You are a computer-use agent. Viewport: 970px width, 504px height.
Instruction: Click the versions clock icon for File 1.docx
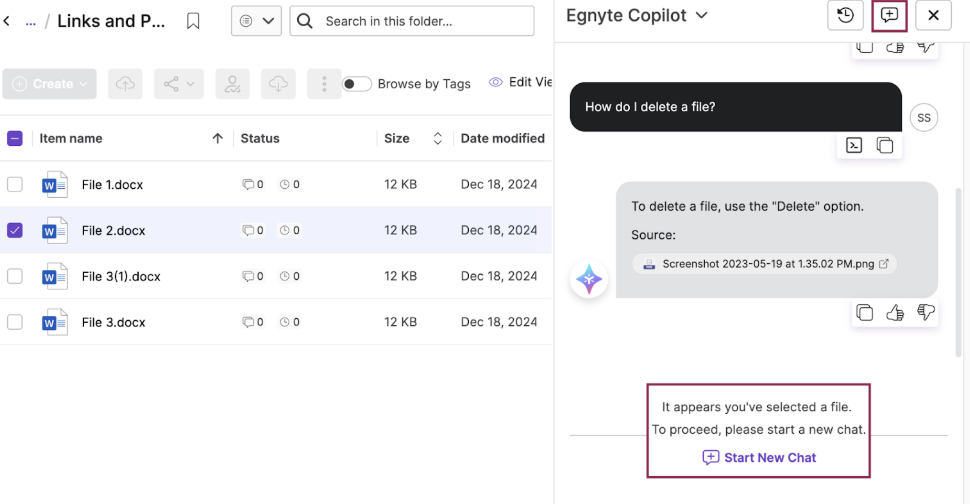click(x=285, y=184)
